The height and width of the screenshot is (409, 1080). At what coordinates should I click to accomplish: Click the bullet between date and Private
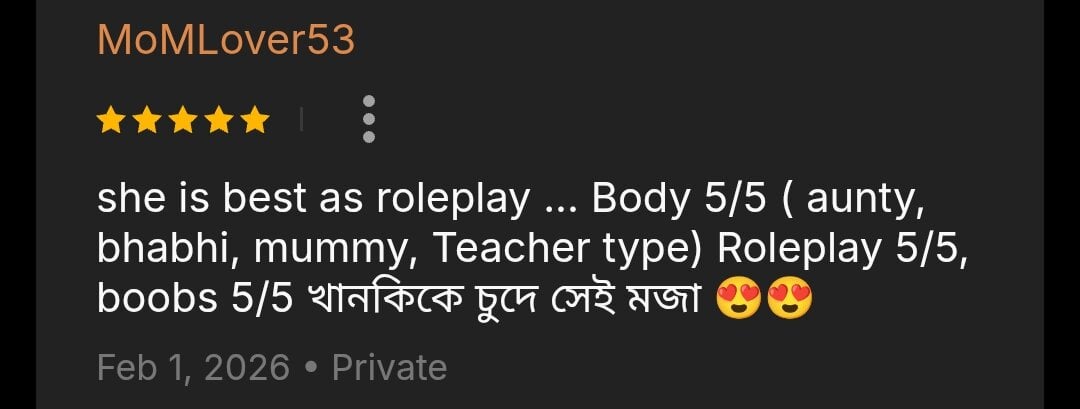tap(311, 368)
